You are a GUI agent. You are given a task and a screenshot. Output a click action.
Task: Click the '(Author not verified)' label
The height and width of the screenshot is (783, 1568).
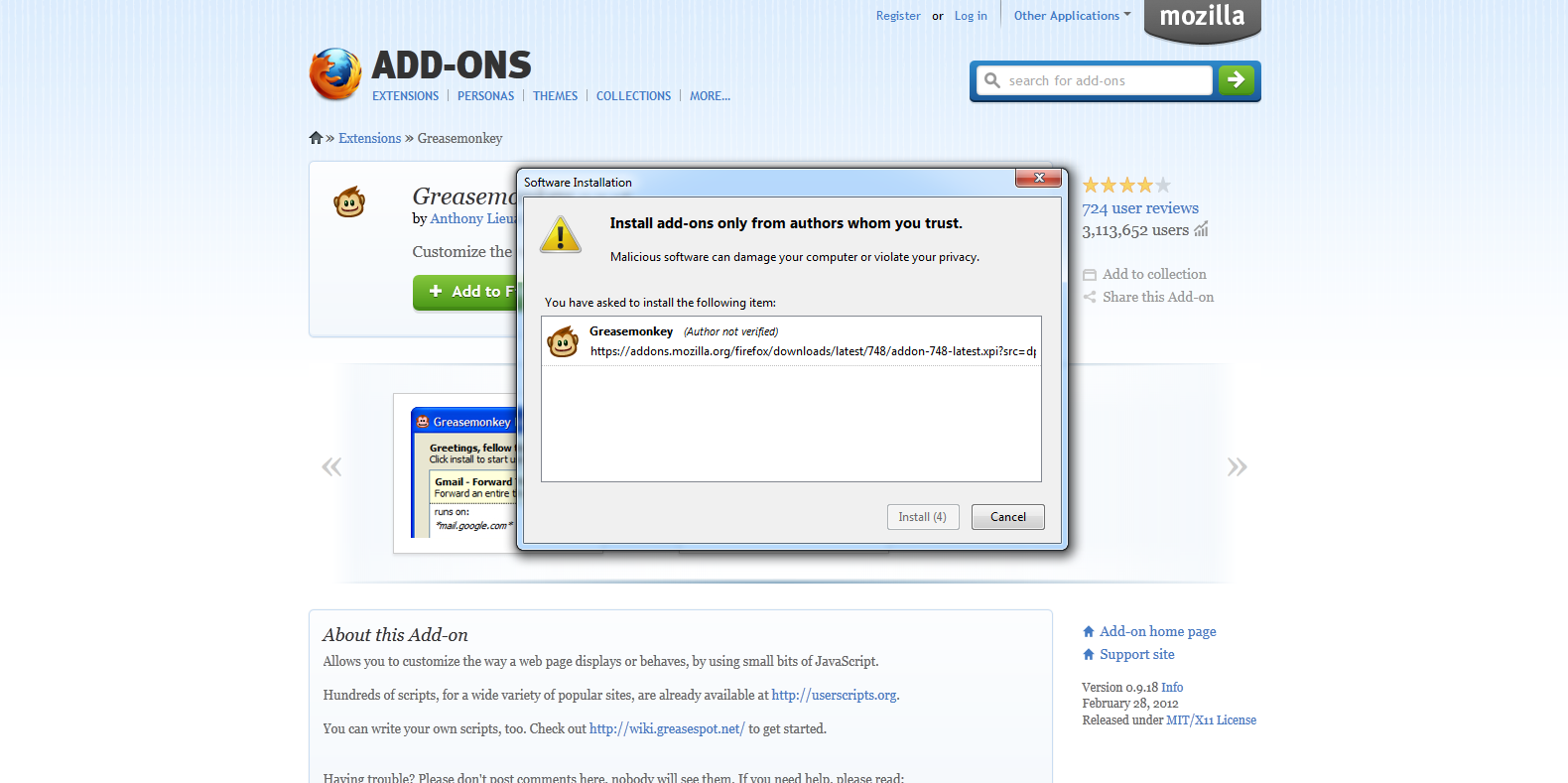731,331
